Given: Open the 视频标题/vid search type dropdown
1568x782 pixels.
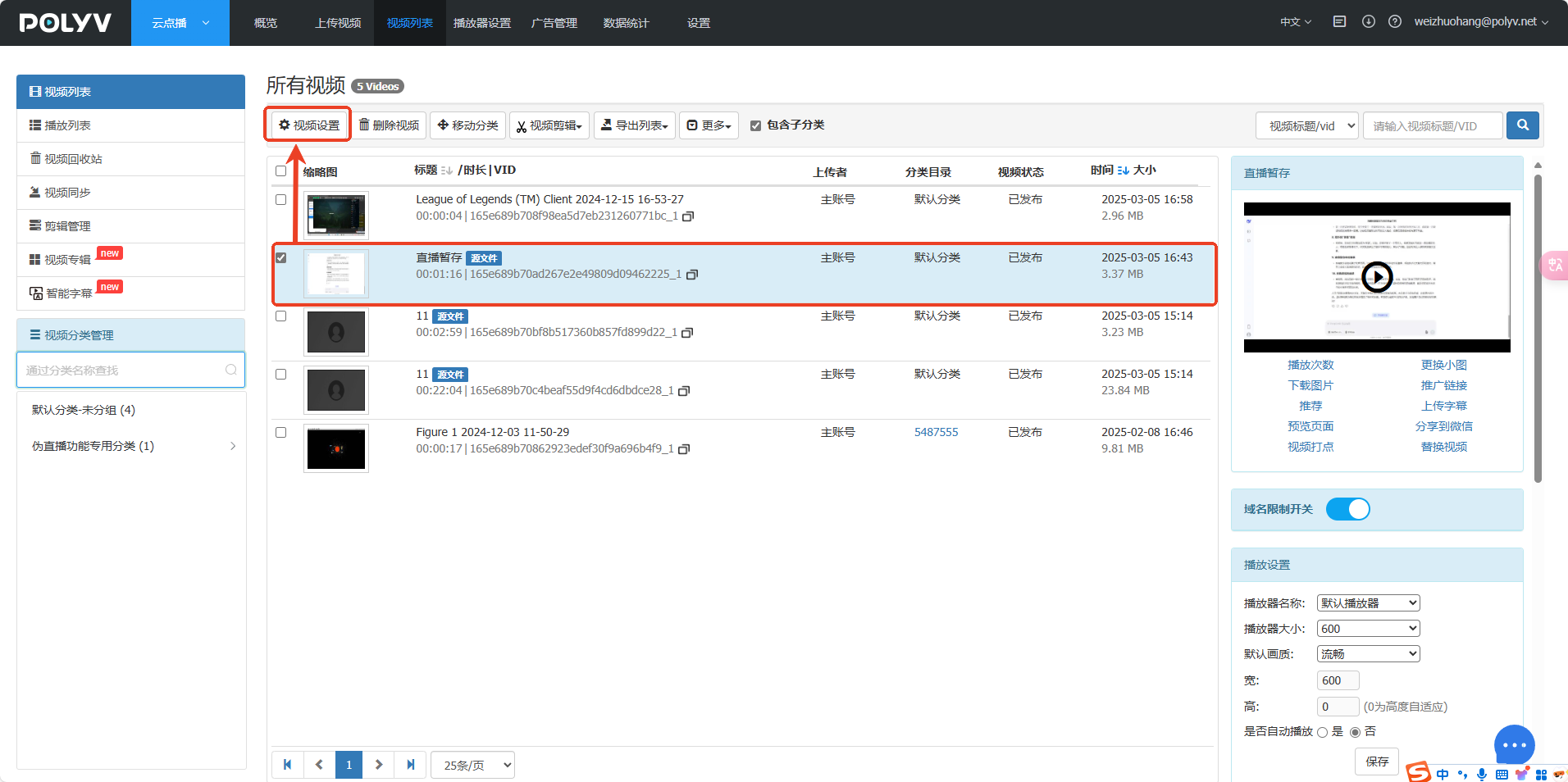Looking at the screenshot, I should pos(1307,125).
